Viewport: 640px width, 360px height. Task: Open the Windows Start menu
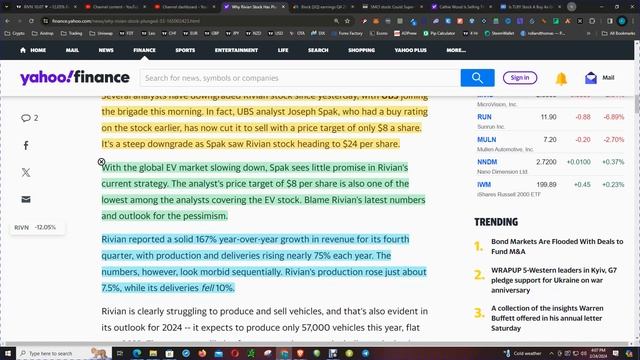tap(8, 353)
